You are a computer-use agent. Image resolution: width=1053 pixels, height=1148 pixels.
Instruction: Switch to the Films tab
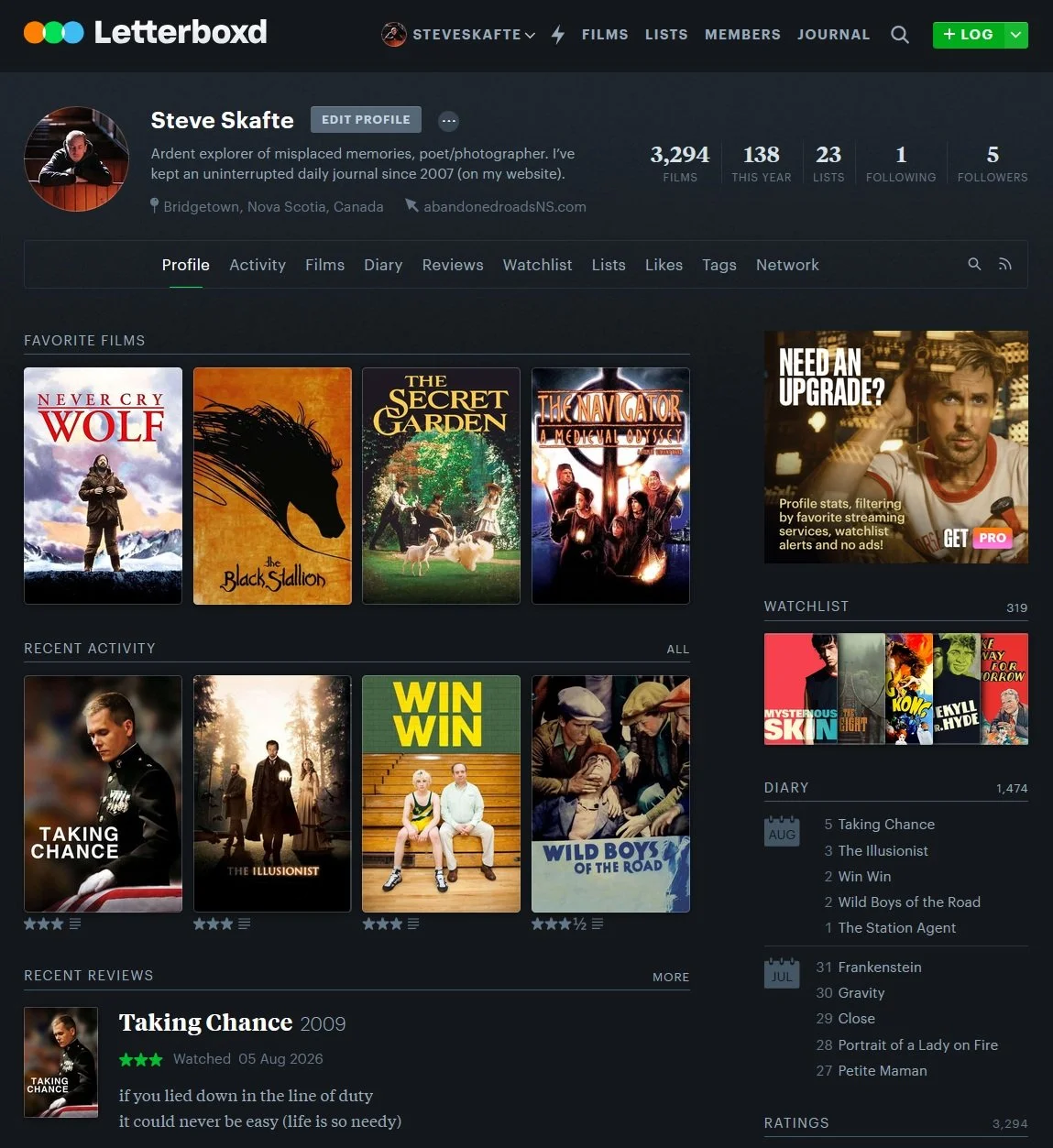324,265
